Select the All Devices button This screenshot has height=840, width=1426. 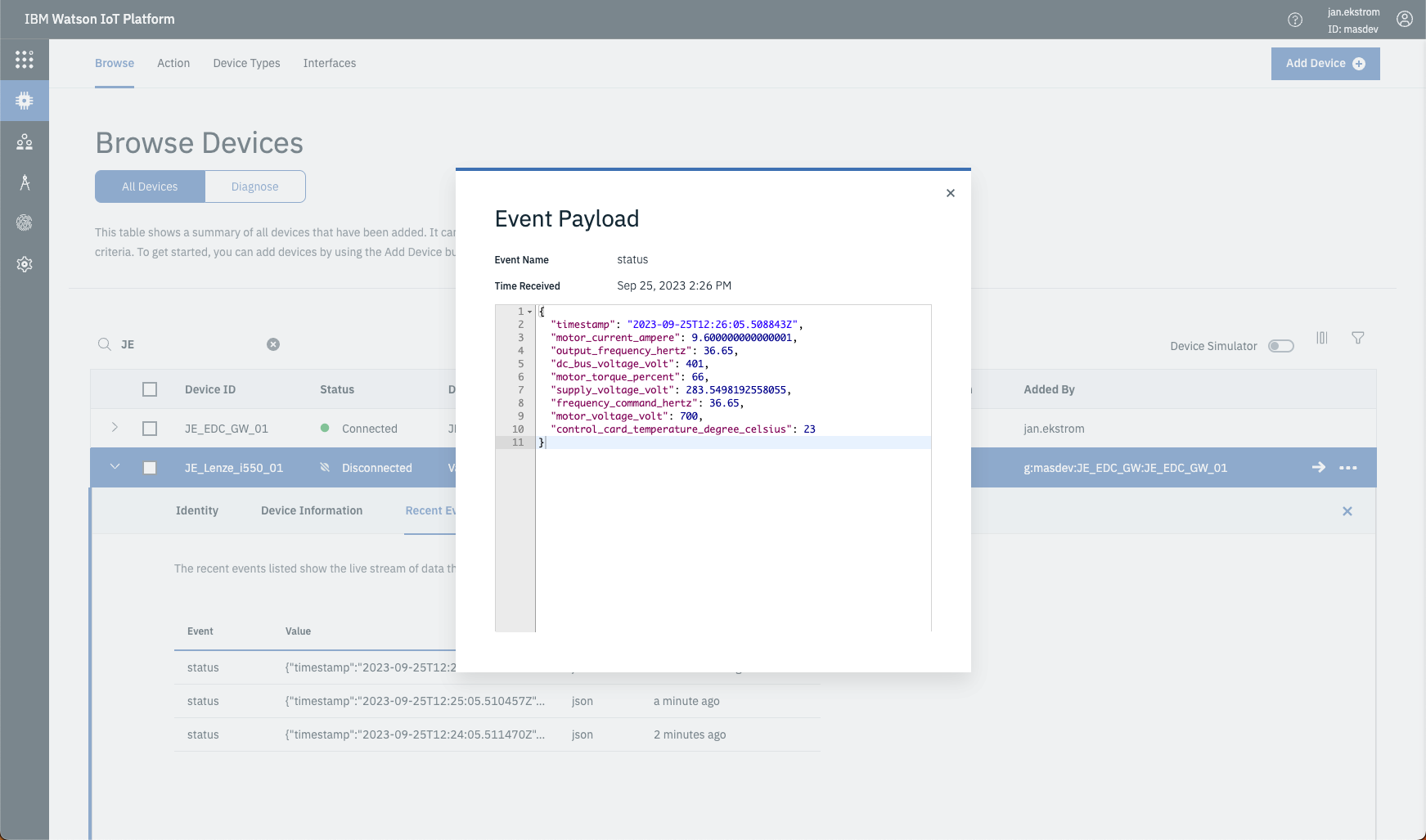tap(150, 186)
